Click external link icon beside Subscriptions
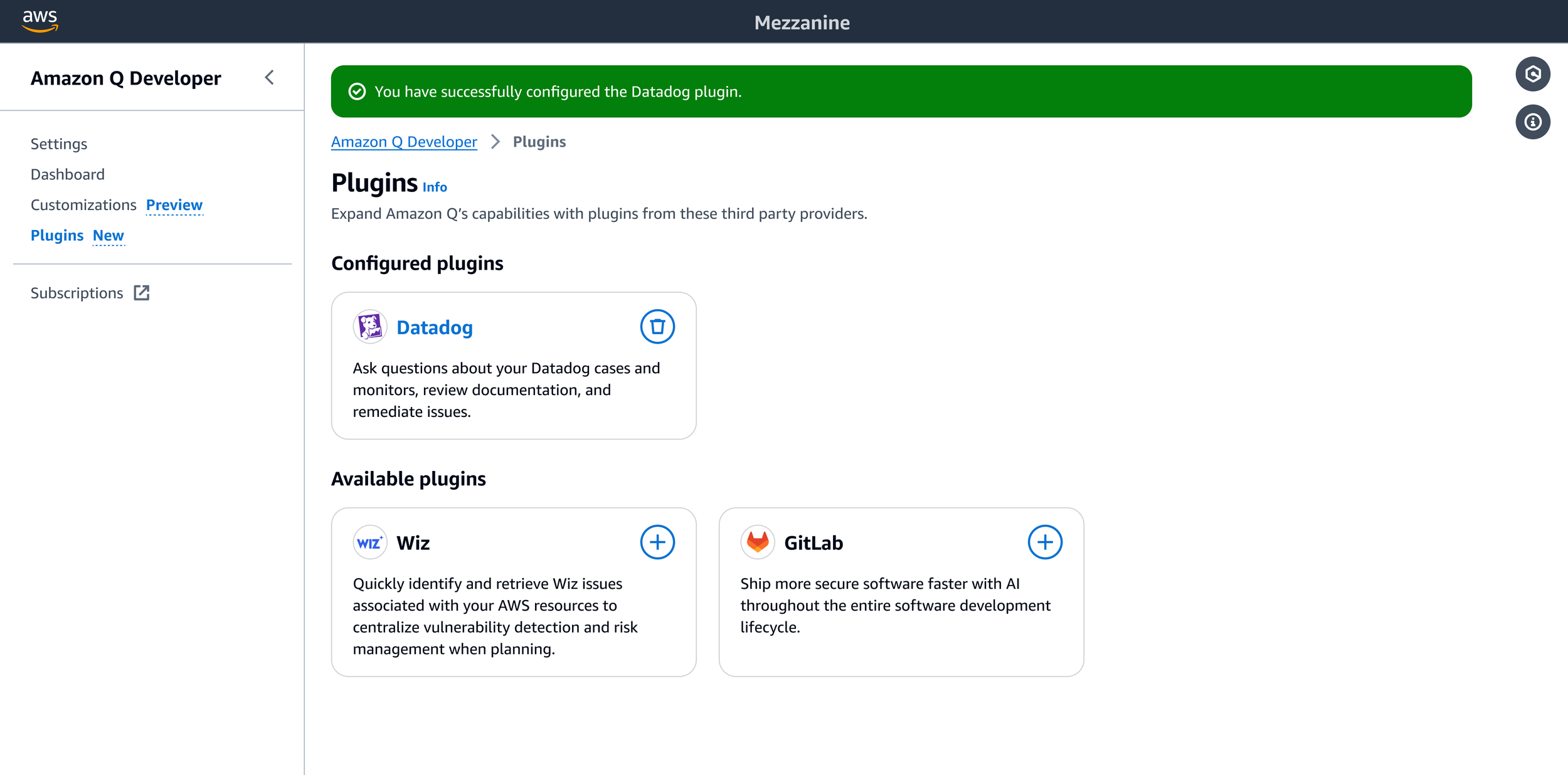Screen dimensions: 1568x775 [x=142, y=293]
